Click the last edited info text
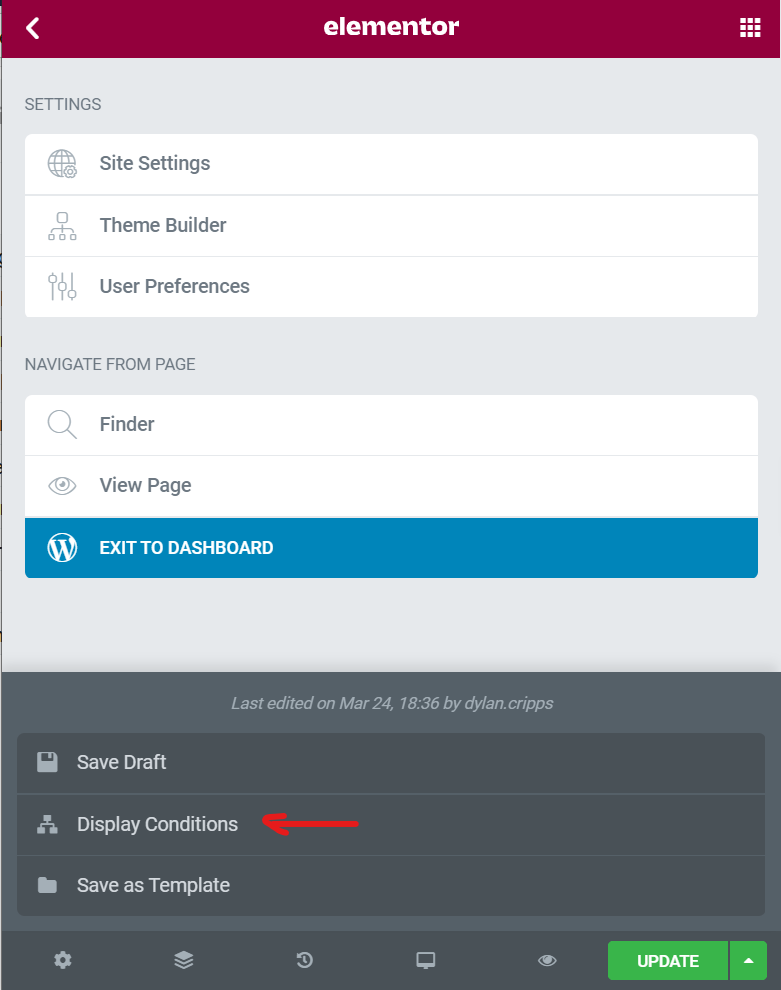The height and width of the screenshot is (990, 781). [392, 703]
